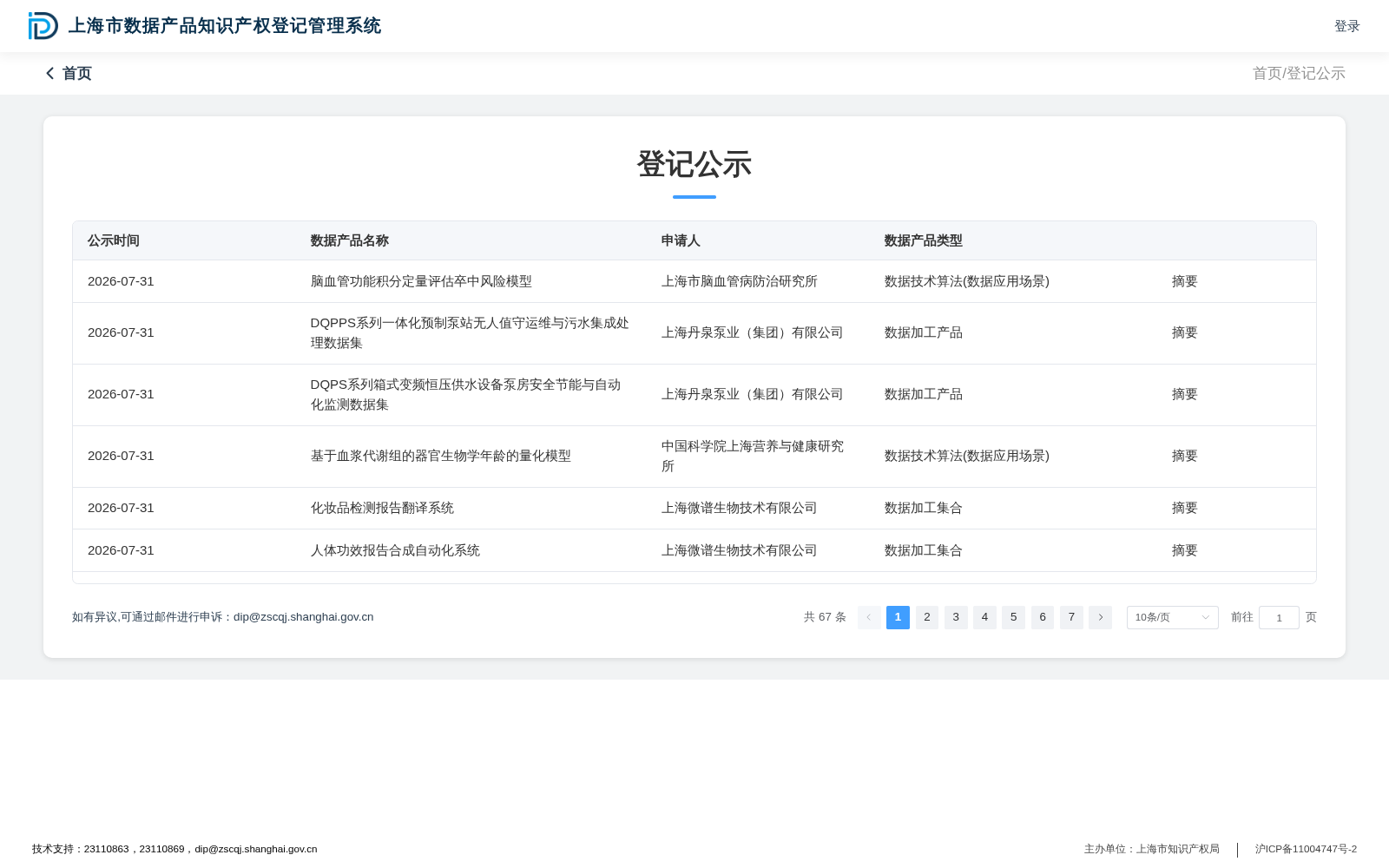The height and width of the screenshot is (868, 1389).
Task: Open 摘要 for 人体功效报告合成自动化系统
Action: [x=1185, y=550]
